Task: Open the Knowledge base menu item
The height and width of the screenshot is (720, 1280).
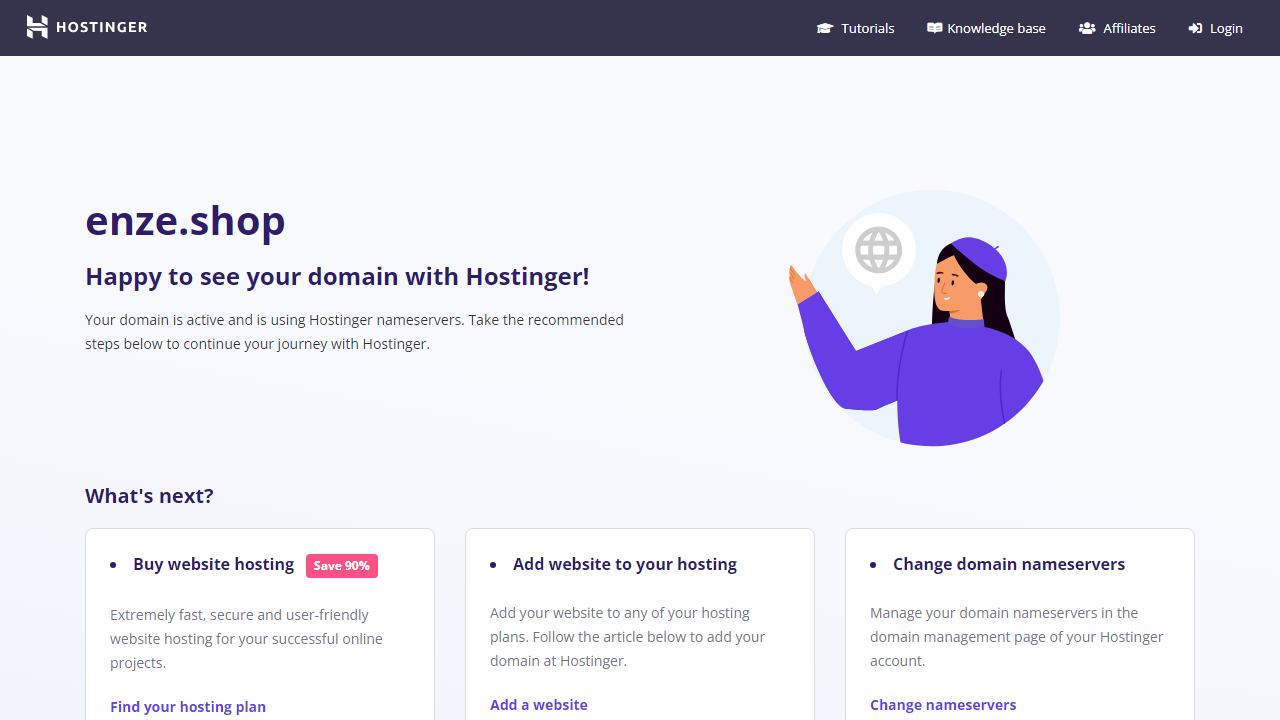Action: coord(986,28)
